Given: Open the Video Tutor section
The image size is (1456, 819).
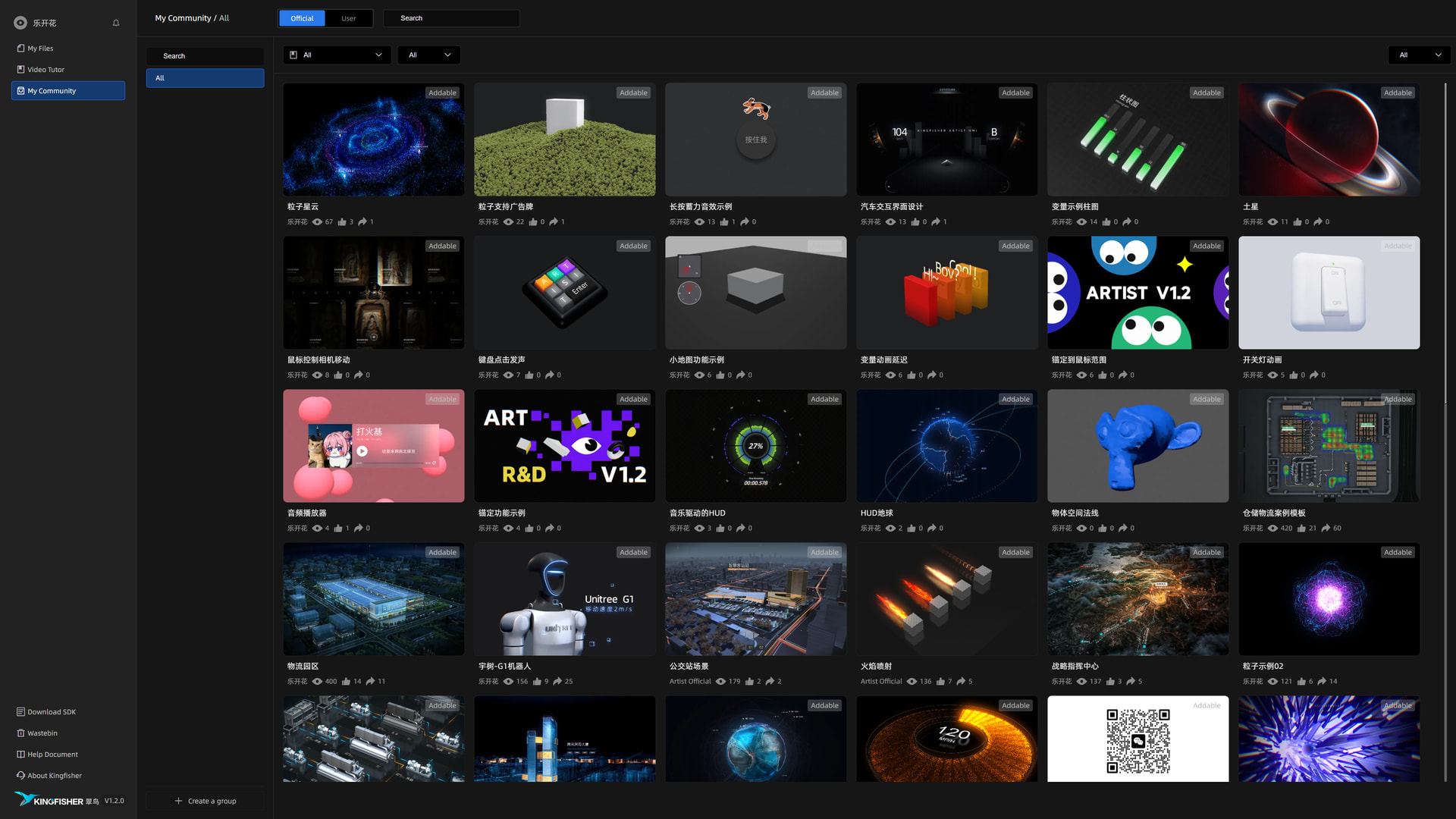Looking at the screenshot, I should [43, 69].
